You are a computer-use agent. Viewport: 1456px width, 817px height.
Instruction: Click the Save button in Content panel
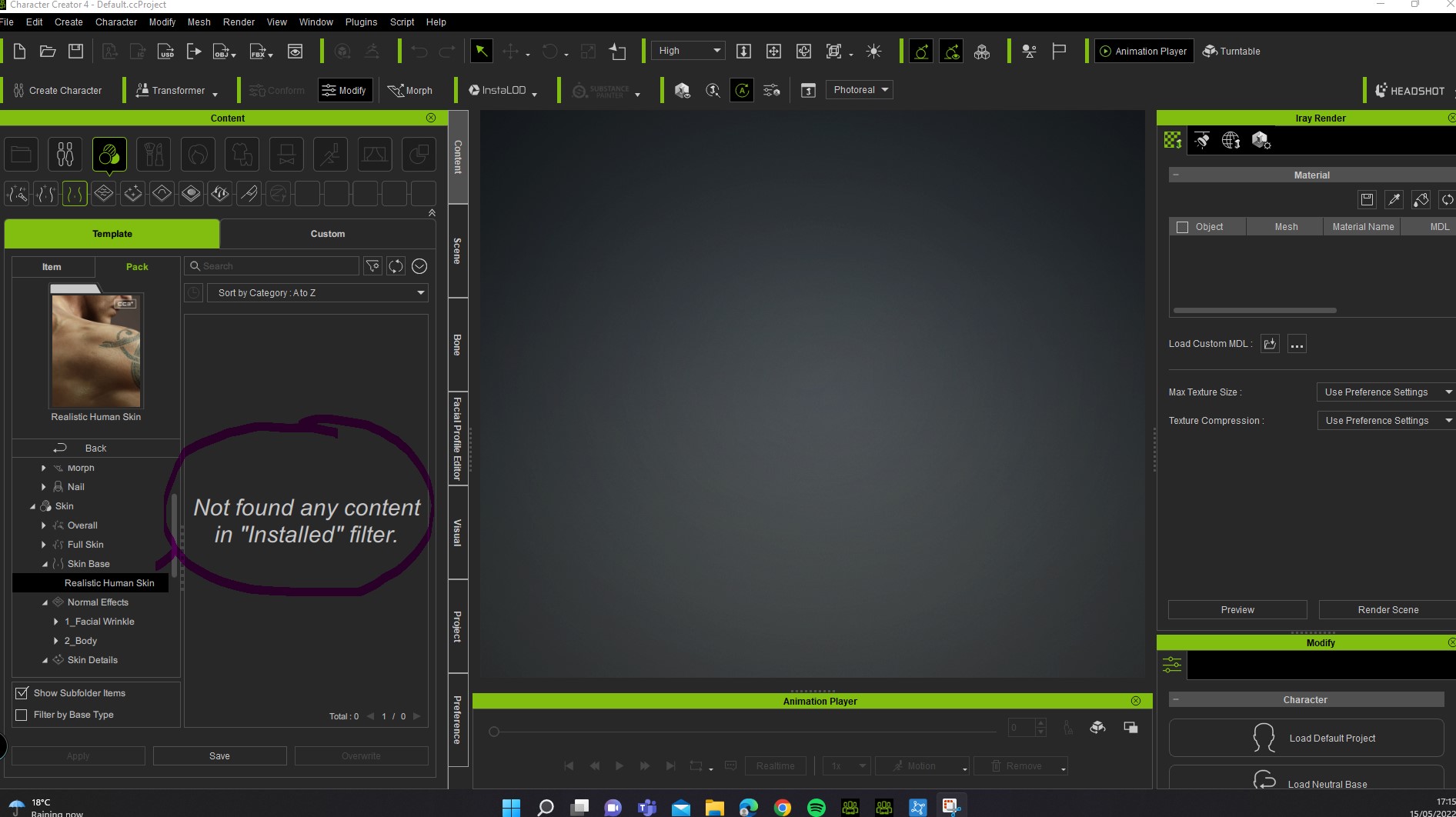(219, 756)
